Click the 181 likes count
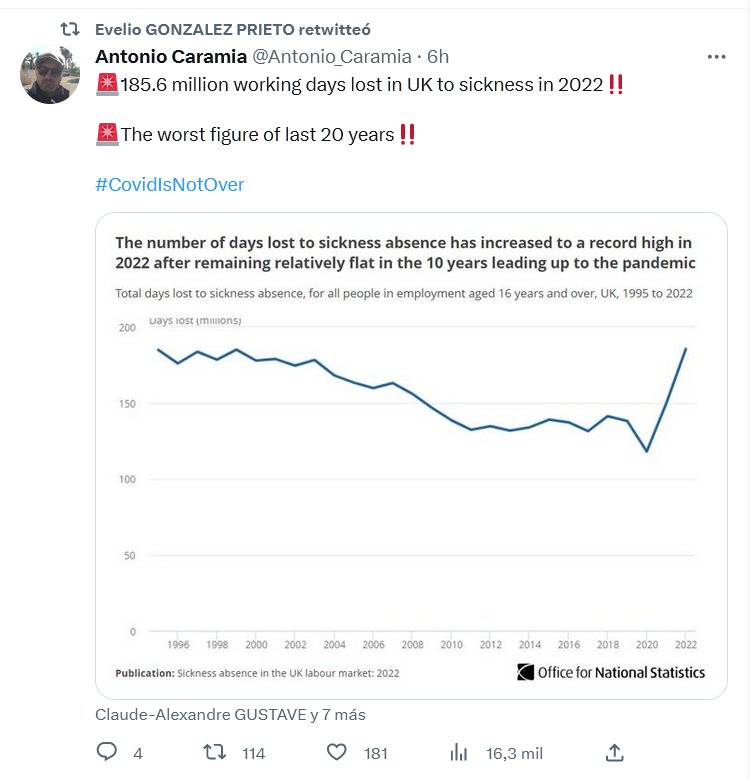 pyautogui.click(x=375, y=753)
